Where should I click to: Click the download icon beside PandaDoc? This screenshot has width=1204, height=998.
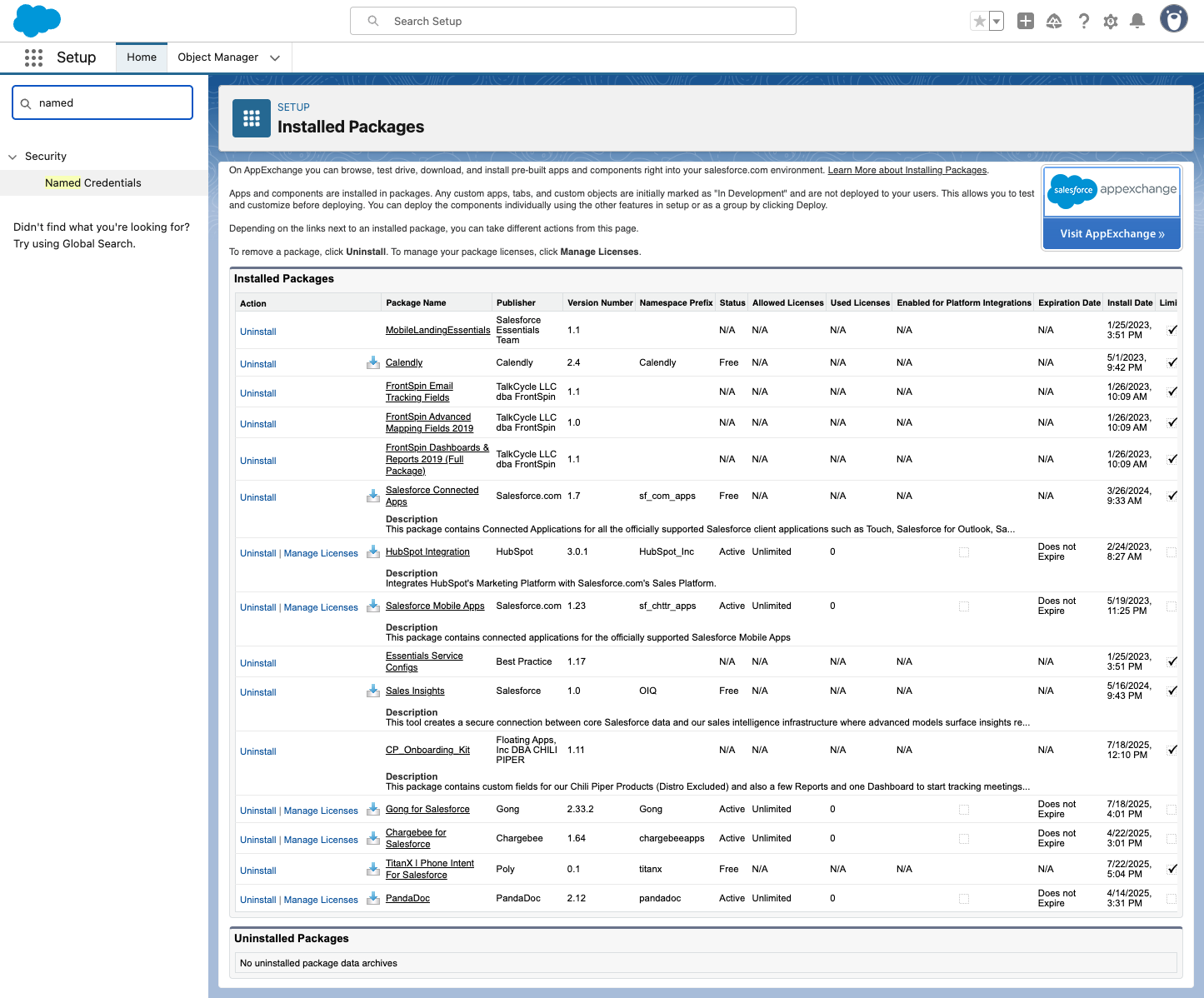373,898
